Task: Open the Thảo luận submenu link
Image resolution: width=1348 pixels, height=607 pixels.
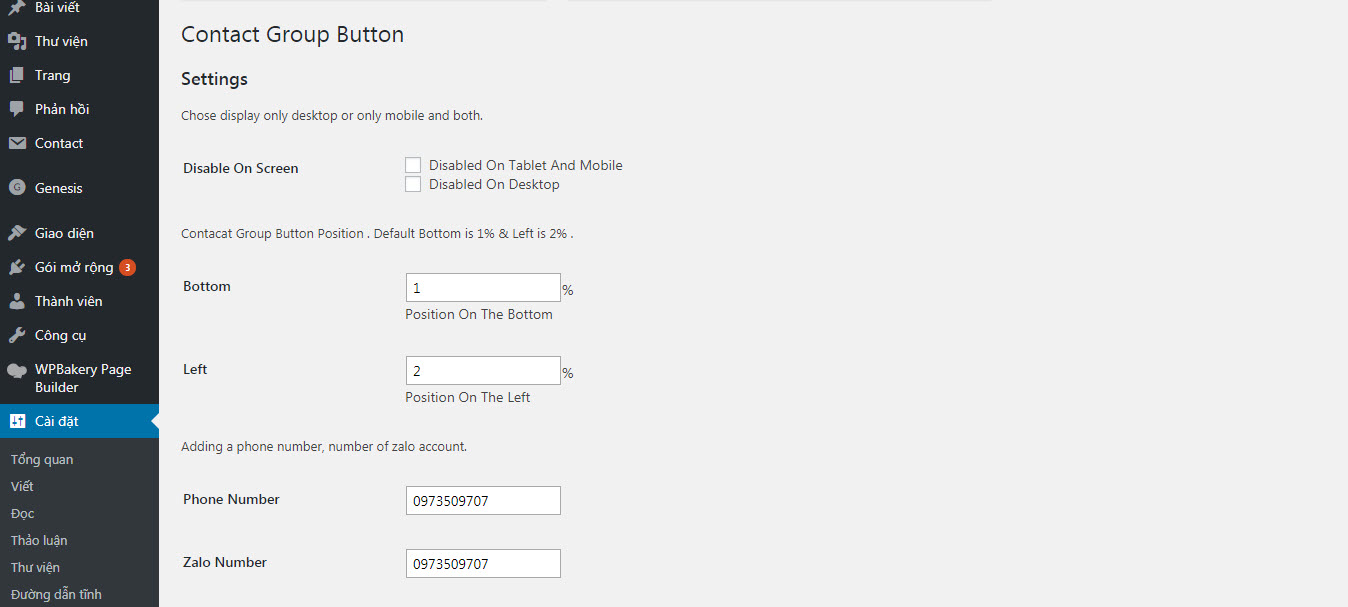Action: coord(39,540)
